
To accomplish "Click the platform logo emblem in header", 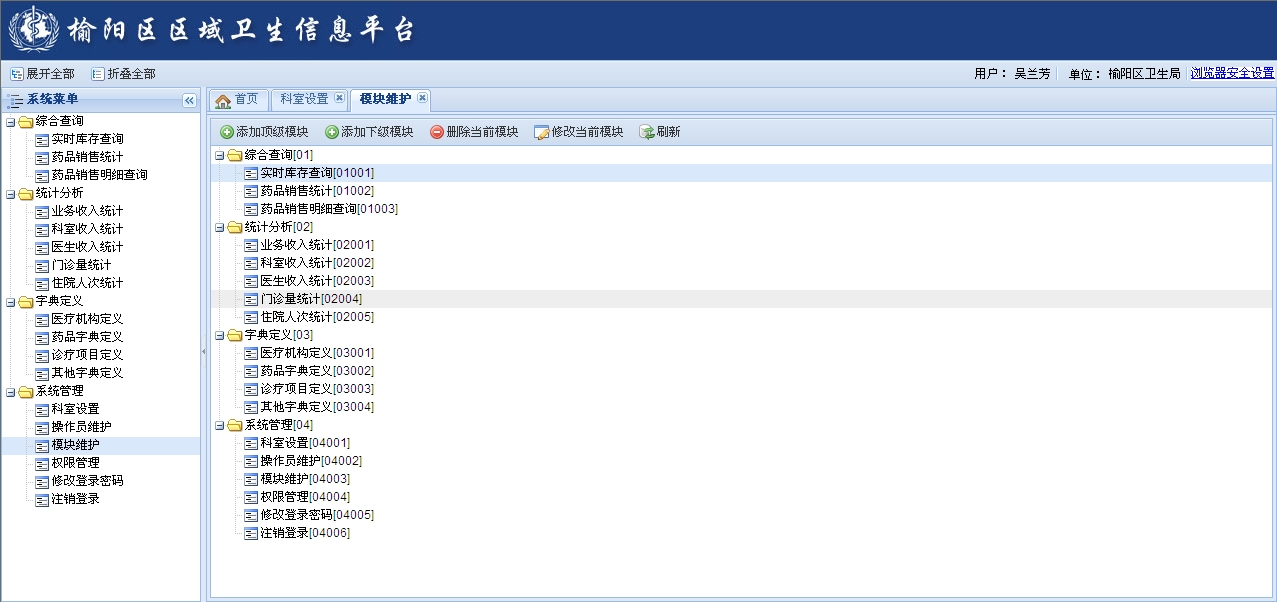I will click(x=33, y=30).
